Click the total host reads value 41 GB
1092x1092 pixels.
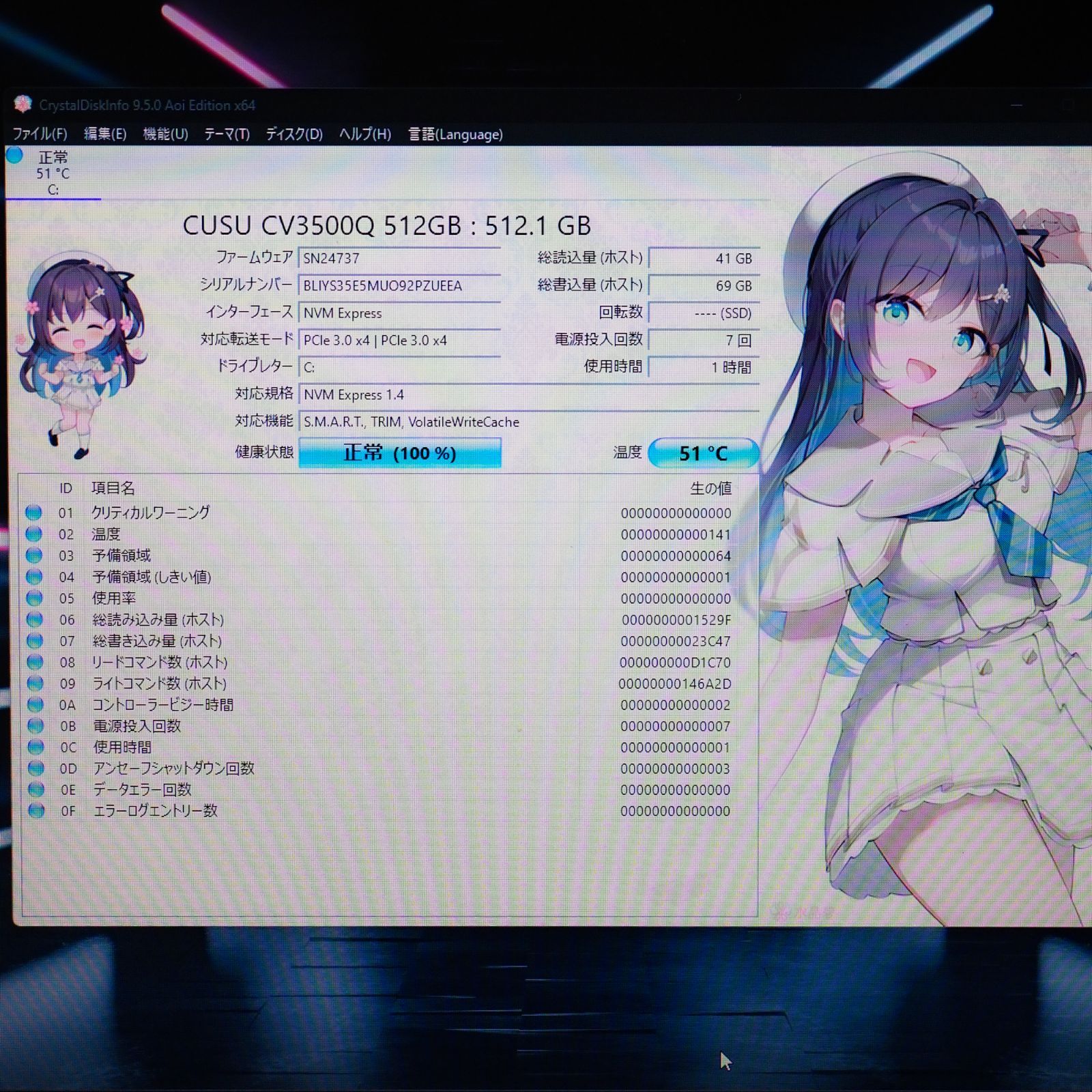tap(704, 258)
